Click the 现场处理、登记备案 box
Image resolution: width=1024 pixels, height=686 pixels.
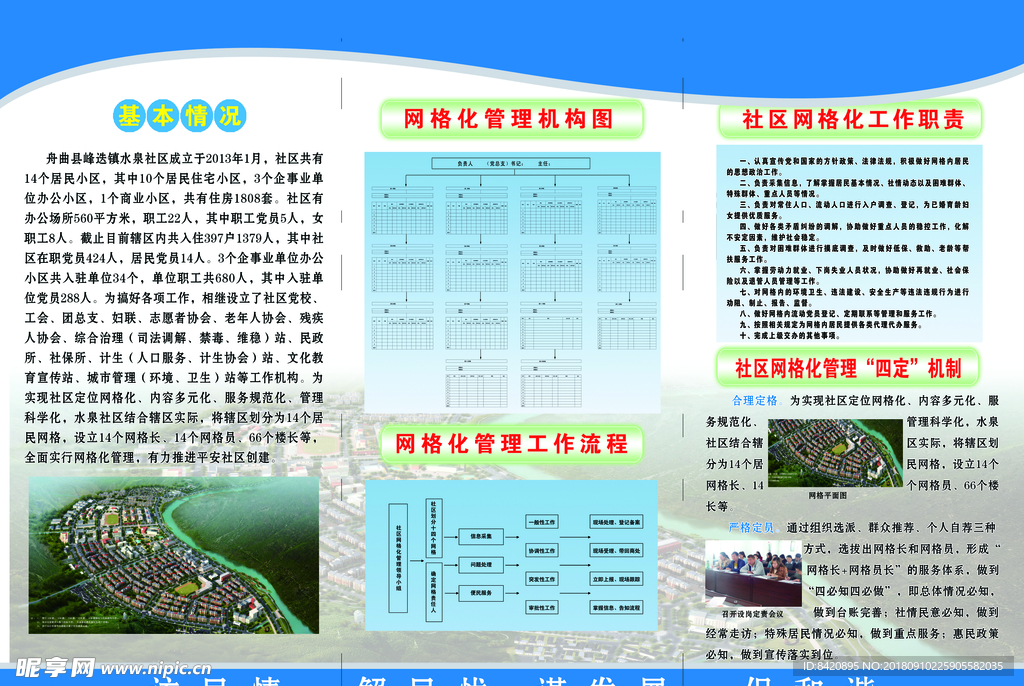point(616,522)
